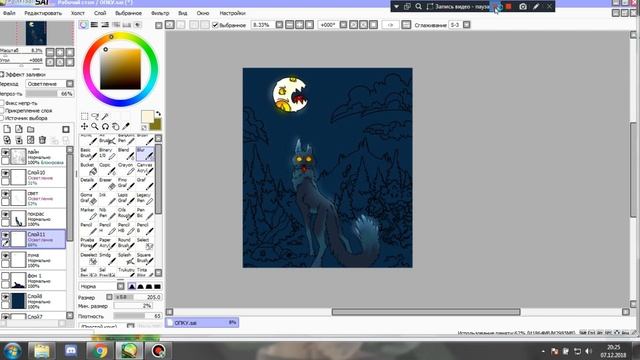Pick the Smdg smudge tool
Image resolution: width=640 pixels, height=360 pixels.
point(107,258)
